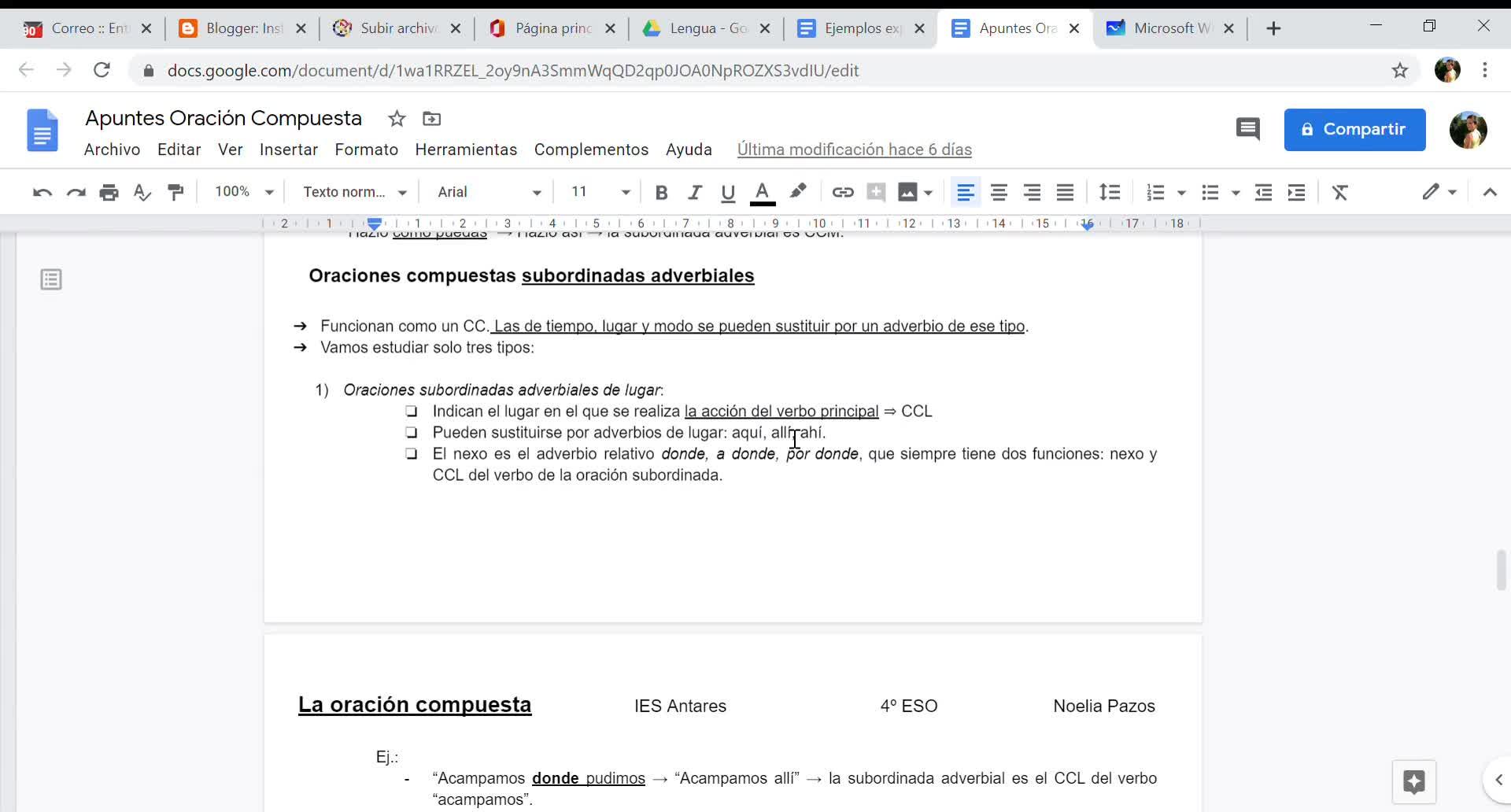Print the document using printer icon

[109, 192]
